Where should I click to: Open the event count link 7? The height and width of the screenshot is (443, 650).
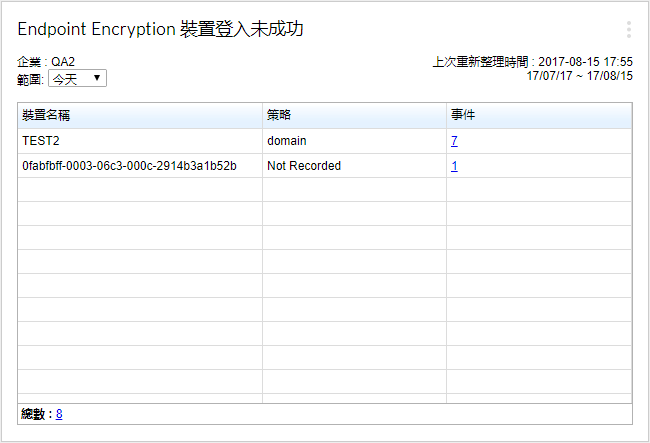pos(454,141)
